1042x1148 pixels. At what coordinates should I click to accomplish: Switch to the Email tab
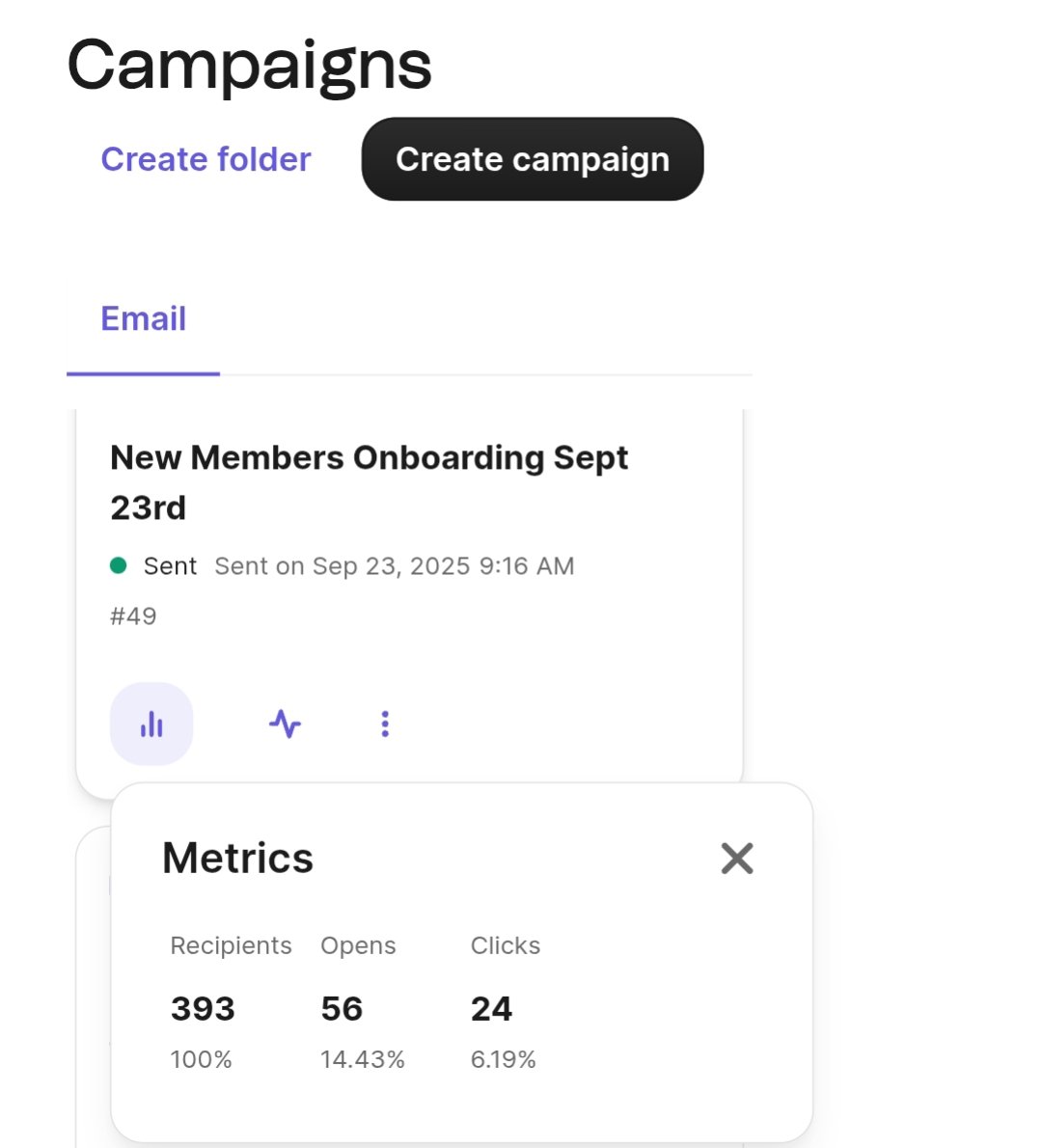click(143, 318)
